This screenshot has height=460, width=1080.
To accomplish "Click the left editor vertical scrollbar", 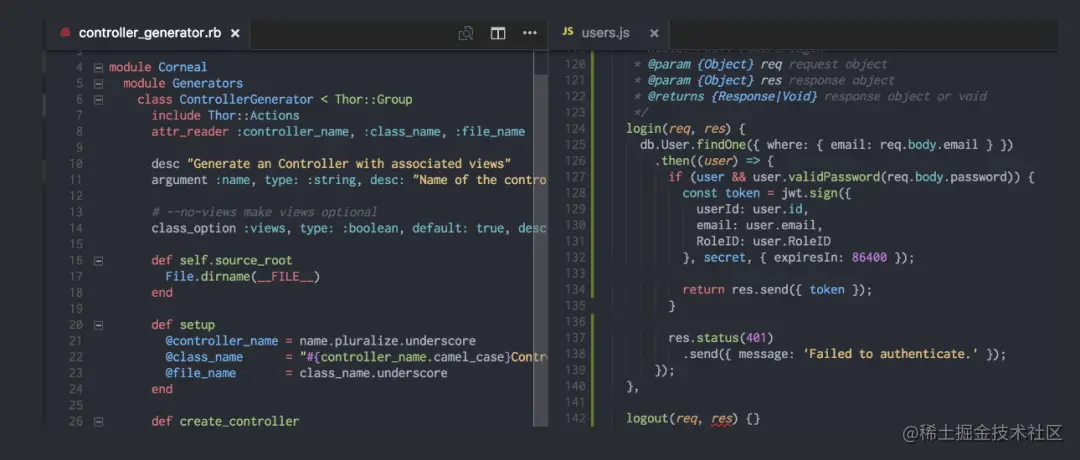I will 541,238.
